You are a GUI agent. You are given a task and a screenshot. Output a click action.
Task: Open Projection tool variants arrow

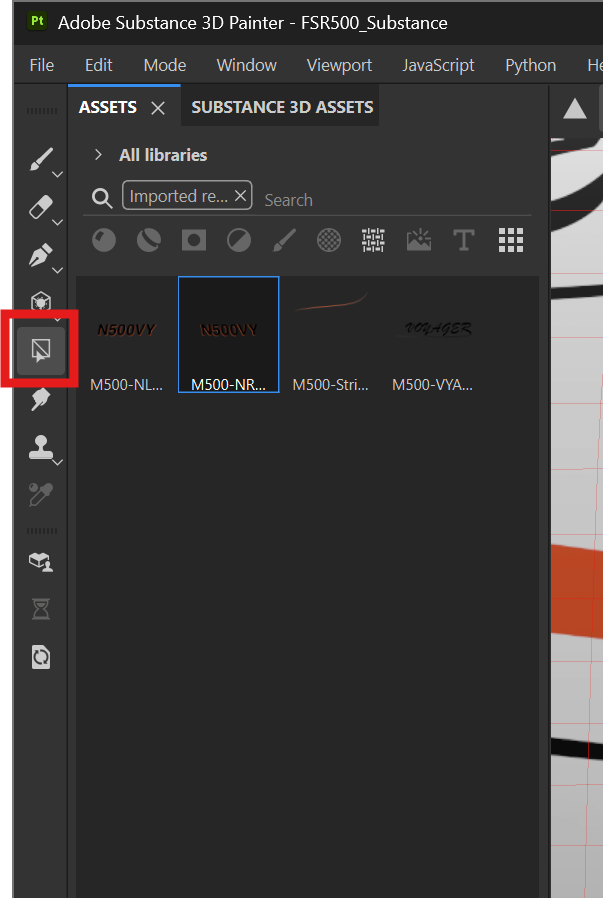(58, 270)
